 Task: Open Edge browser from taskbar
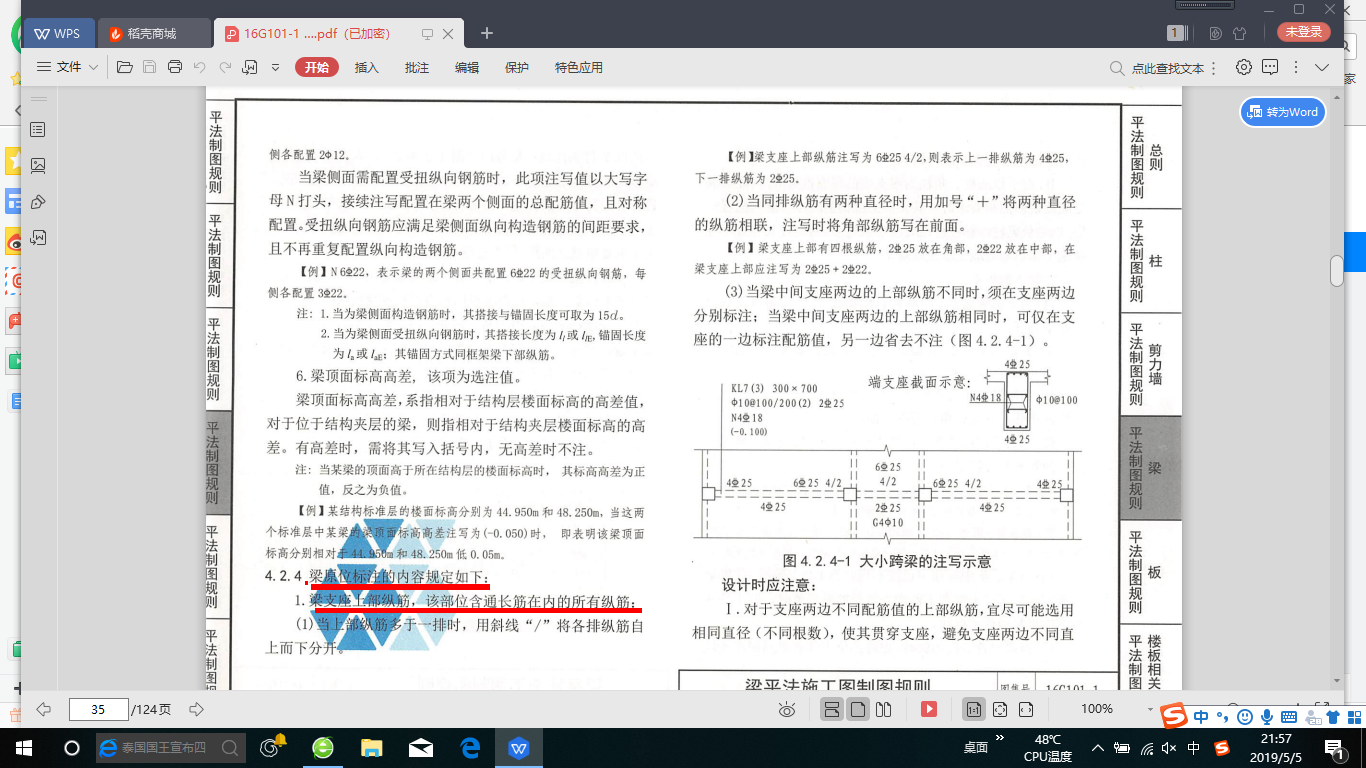click(x=470, y=747)
